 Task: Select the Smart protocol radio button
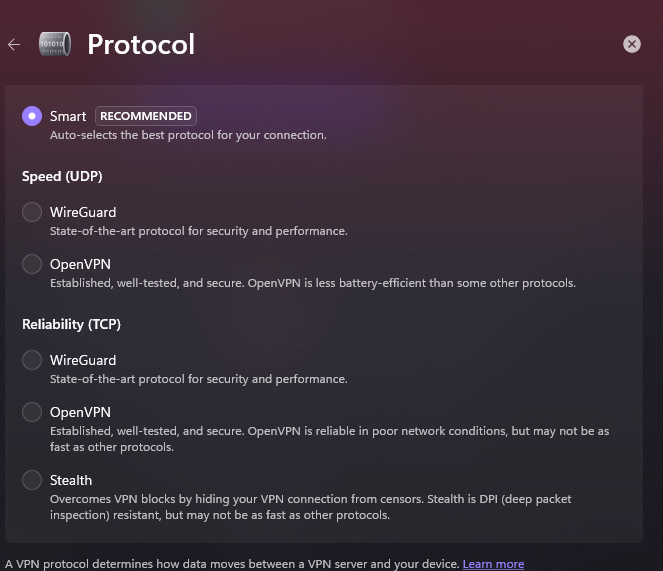[x=32, y=116]
